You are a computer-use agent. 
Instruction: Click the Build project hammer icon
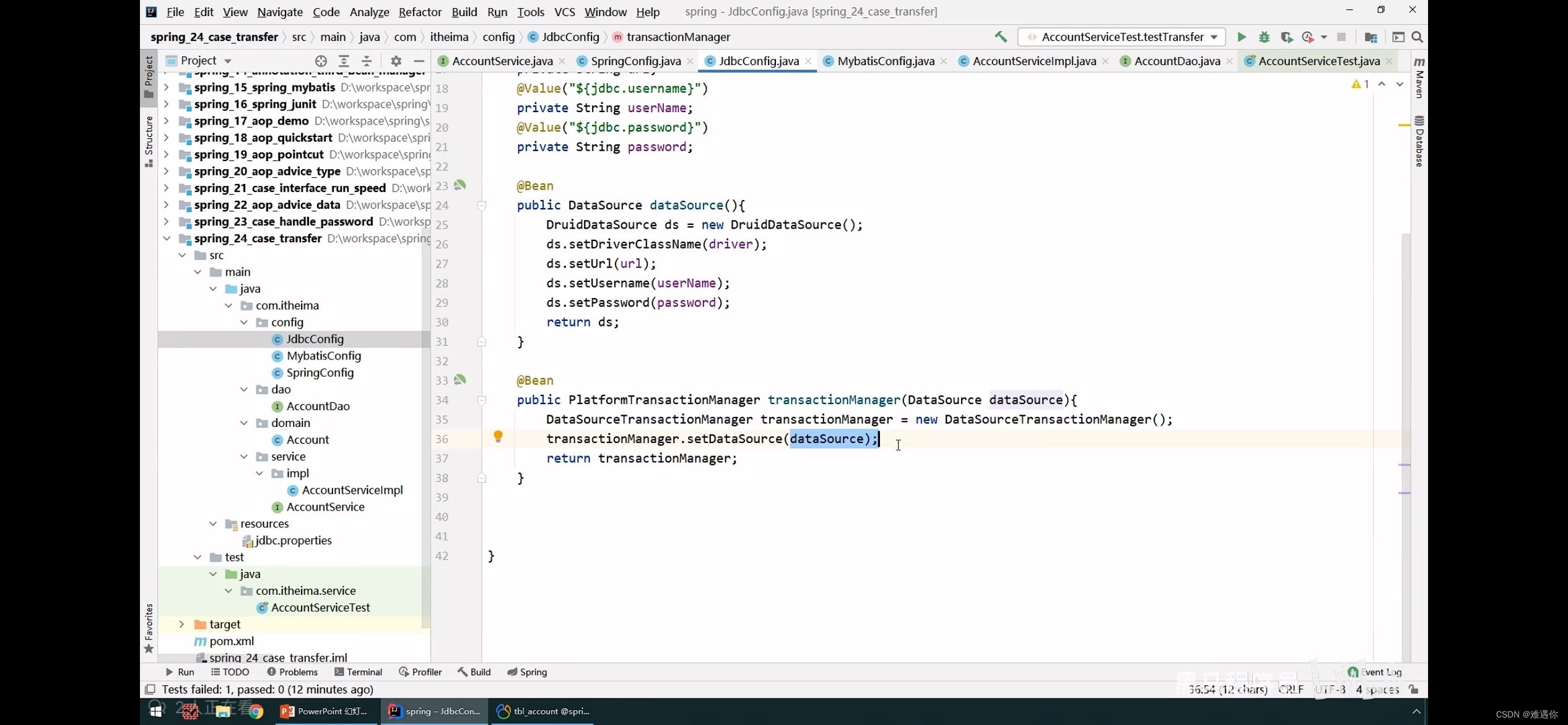(1001, 37)
